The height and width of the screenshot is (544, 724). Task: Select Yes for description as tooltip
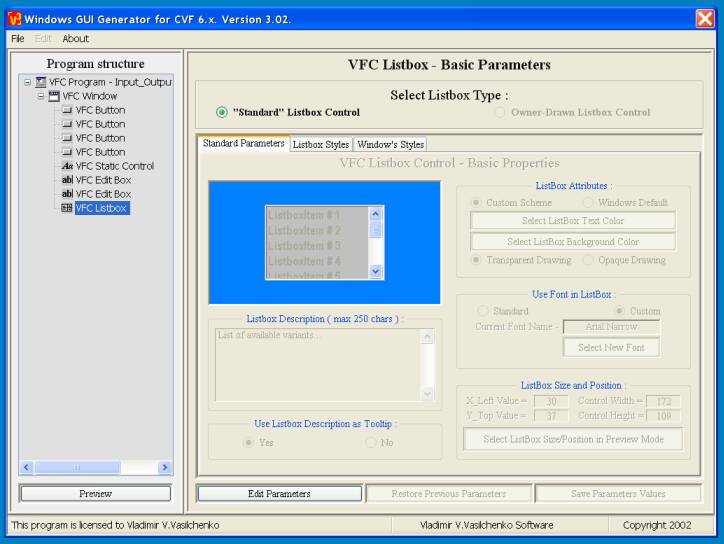pos(248,442)
